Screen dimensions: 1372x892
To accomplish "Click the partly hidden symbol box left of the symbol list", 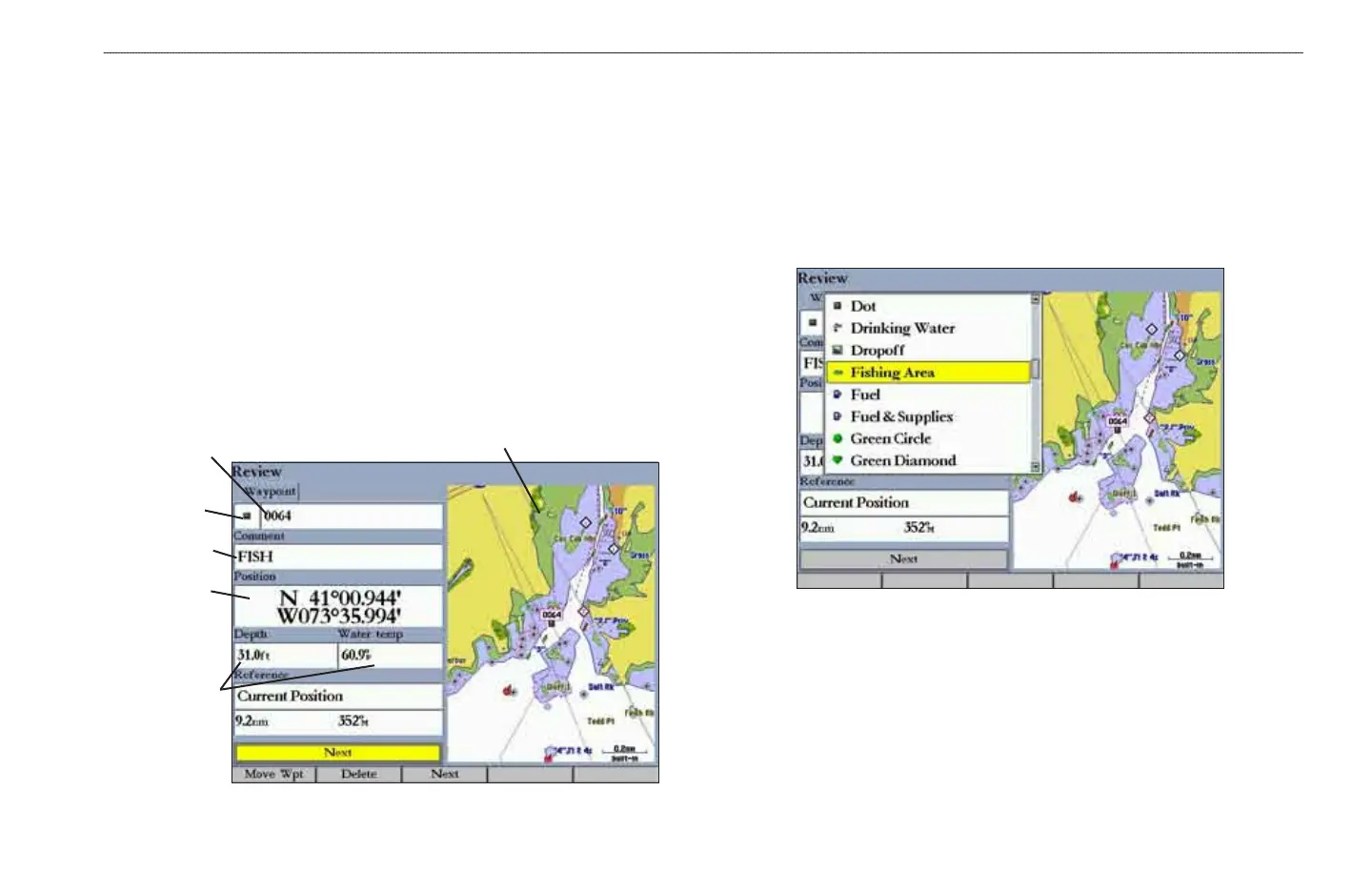I will (812, 322).
